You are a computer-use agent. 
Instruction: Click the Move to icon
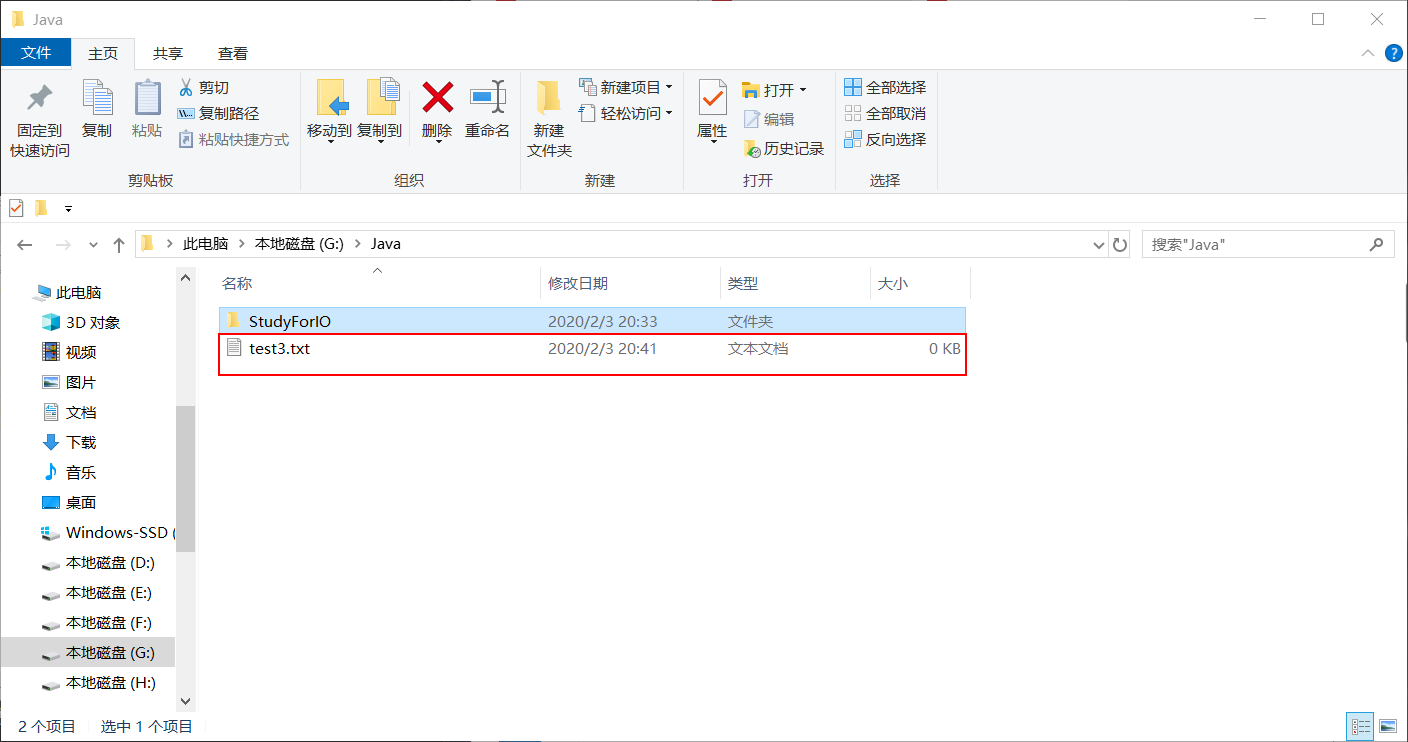(331, 98)
